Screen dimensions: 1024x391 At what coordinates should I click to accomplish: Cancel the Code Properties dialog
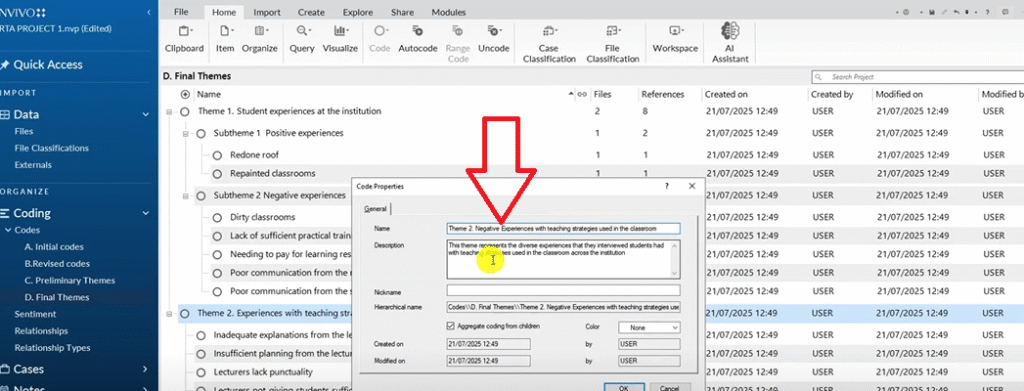(x=670, y=388)
